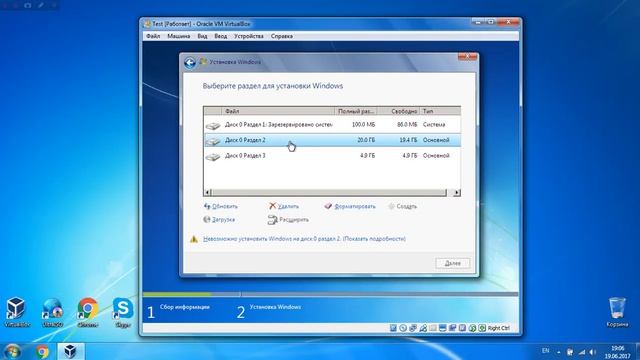Select Диск 0 Раздел 1 row
The image size is (640, 360).
(332, 125)
